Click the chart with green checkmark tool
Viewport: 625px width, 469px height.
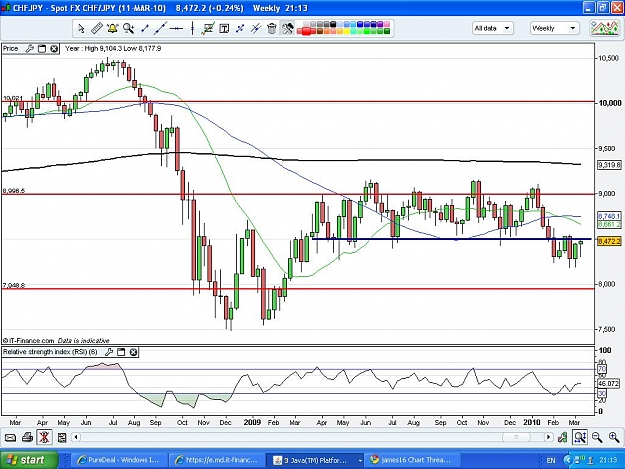(208, 28)
